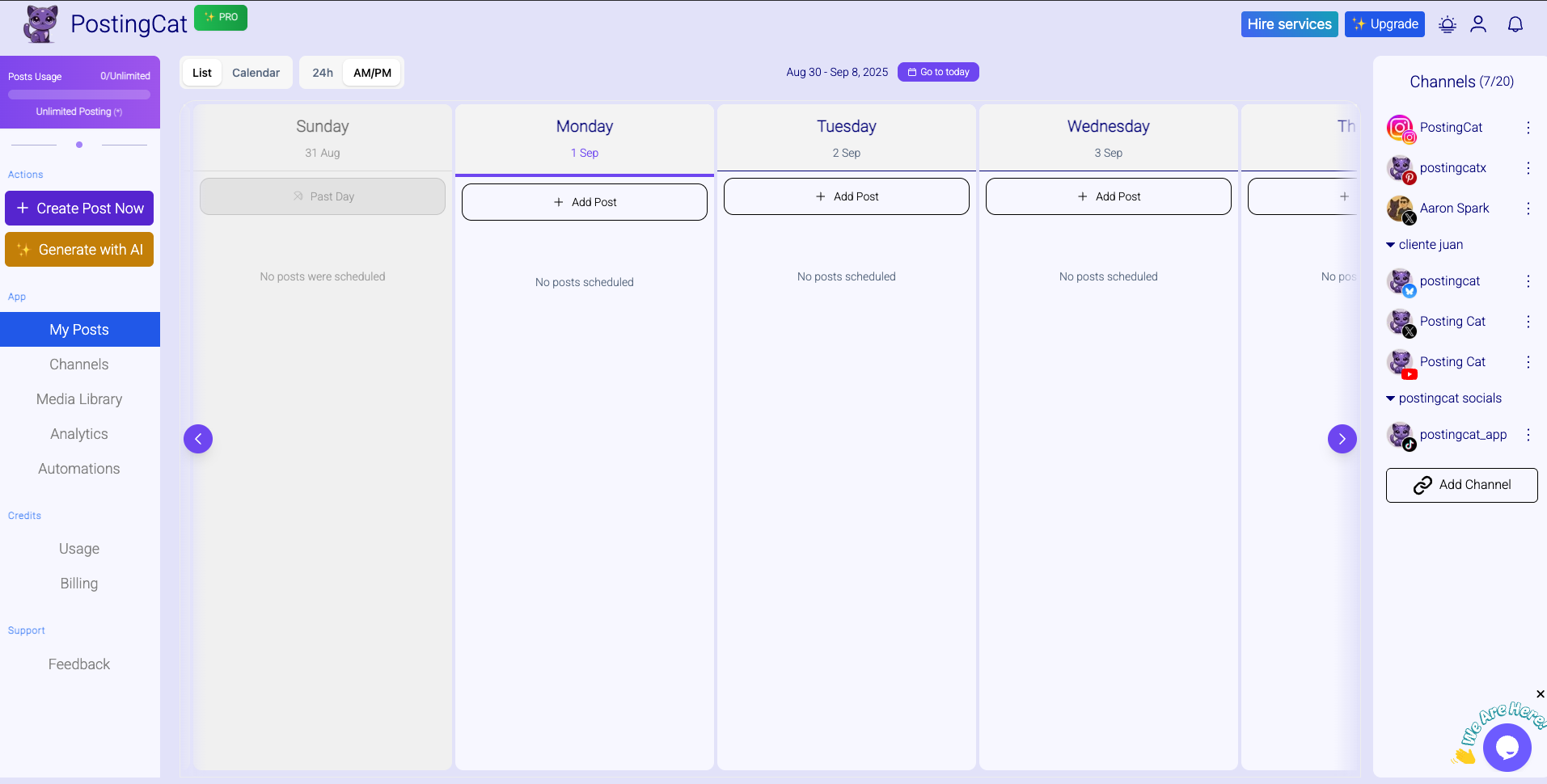
Task: Open My Posts section
Action: 79,330
